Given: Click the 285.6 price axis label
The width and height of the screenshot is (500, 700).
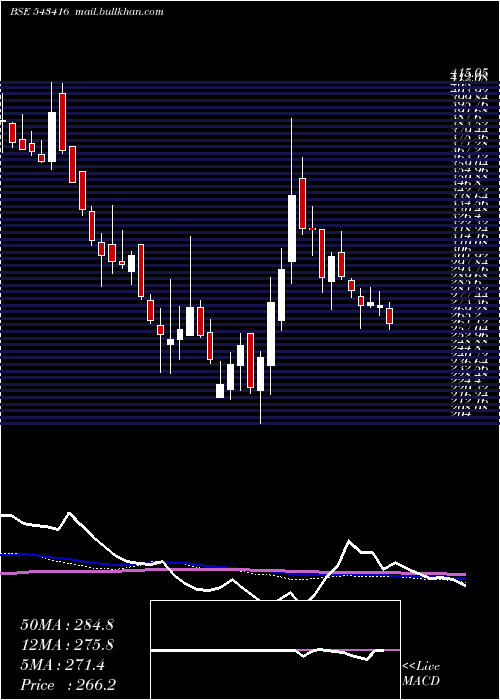Looking at the screenshot, I should [467, 280].
